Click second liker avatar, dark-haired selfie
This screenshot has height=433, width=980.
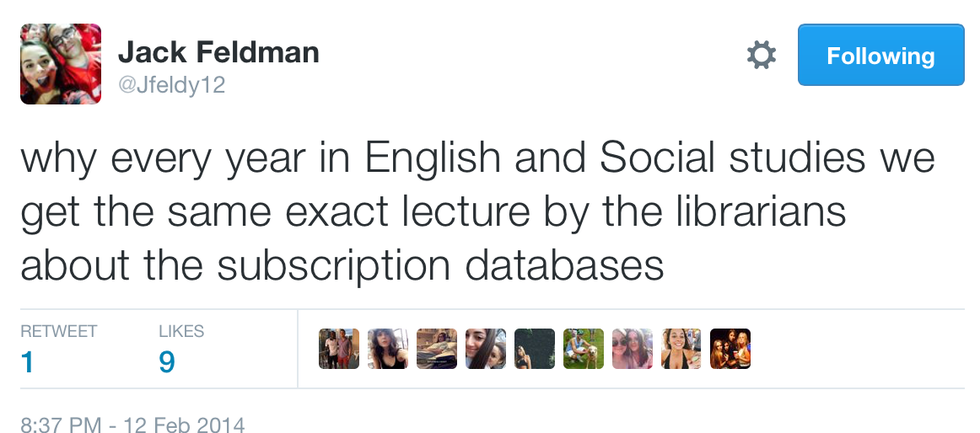click(x=388, y=349)
